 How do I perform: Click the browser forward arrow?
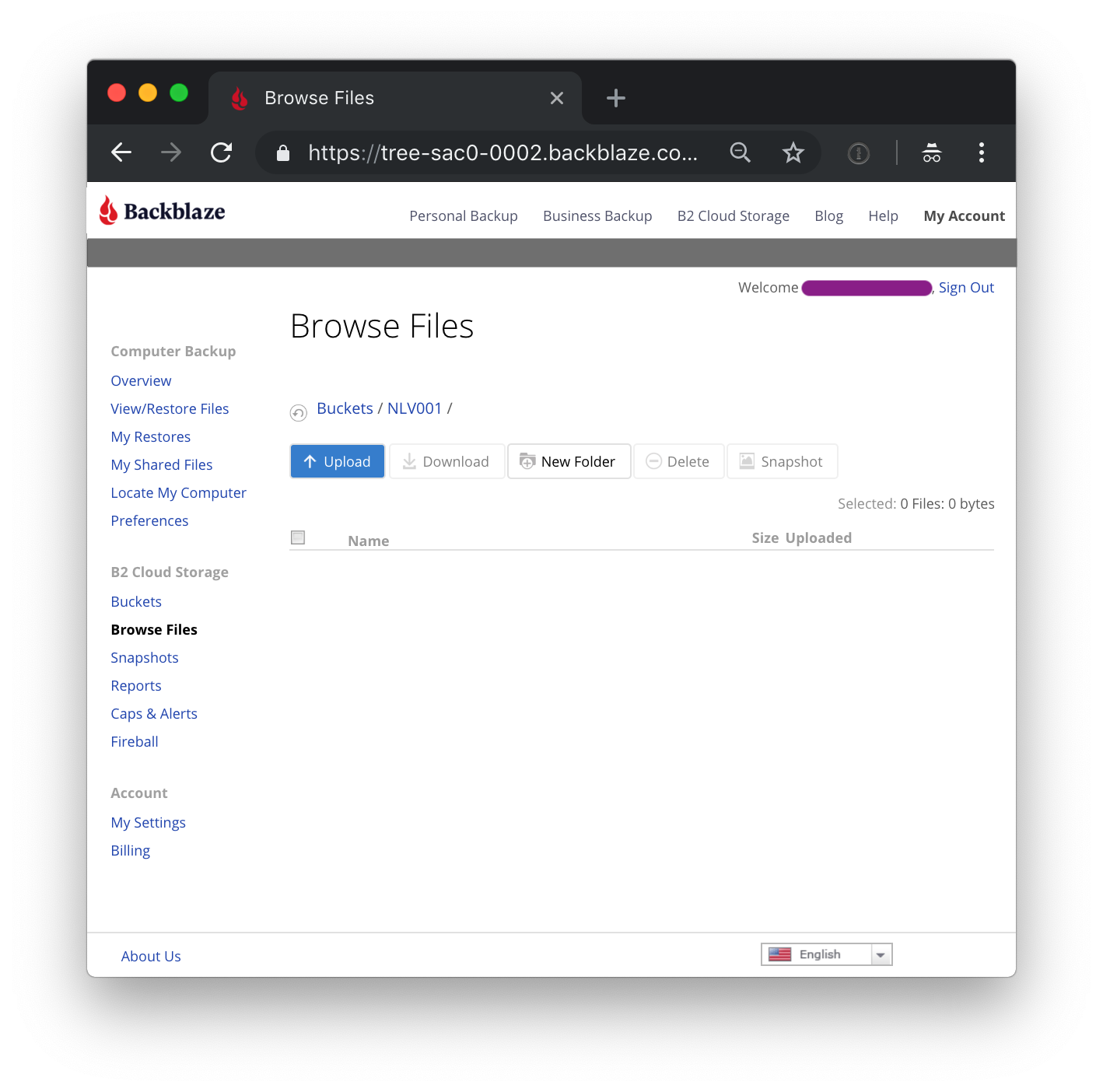171,152
